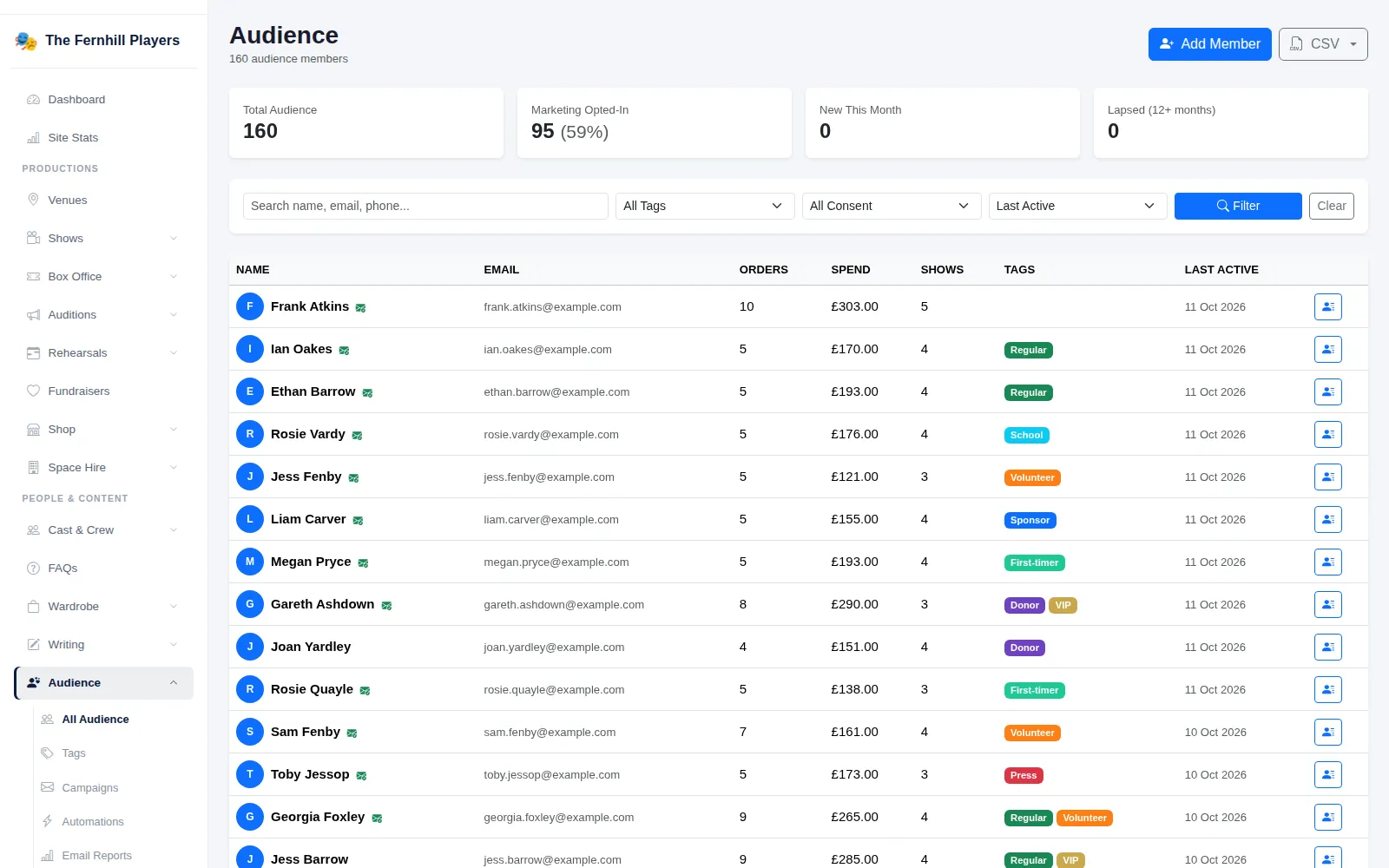Open the CSV export dropdown
1389x868 pixels.
pyautogui.click(x=1323, y=44)
